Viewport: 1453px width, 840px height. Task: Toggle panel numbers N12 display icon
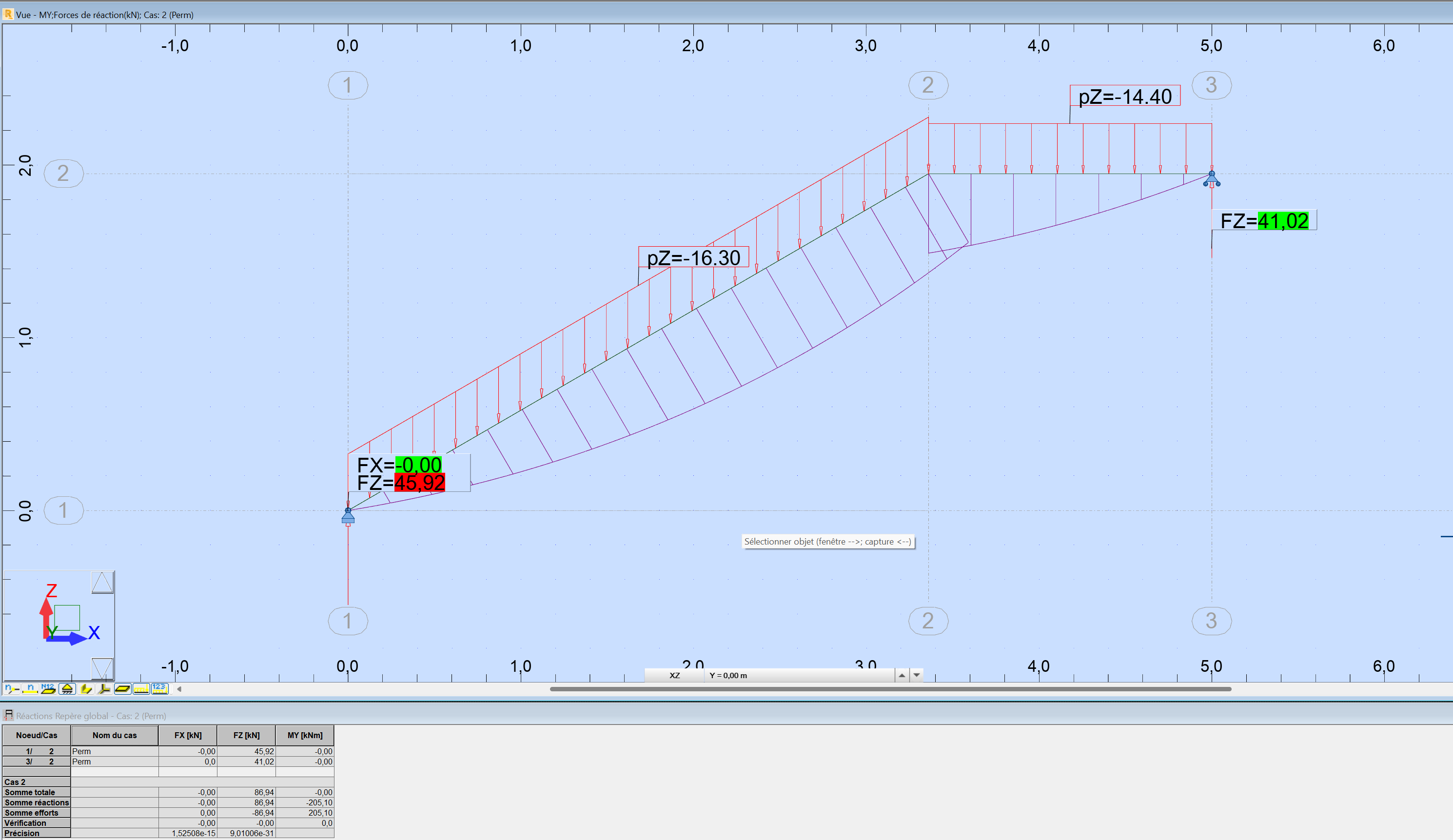coord(48,688)
